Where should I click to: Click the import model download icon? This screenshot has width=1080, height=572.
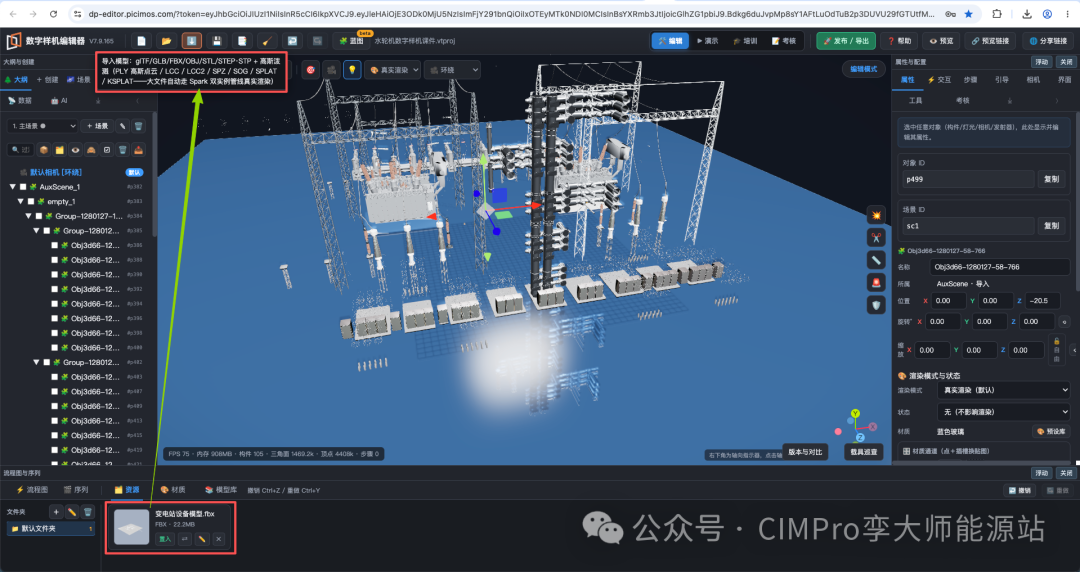tap(191, 41)
